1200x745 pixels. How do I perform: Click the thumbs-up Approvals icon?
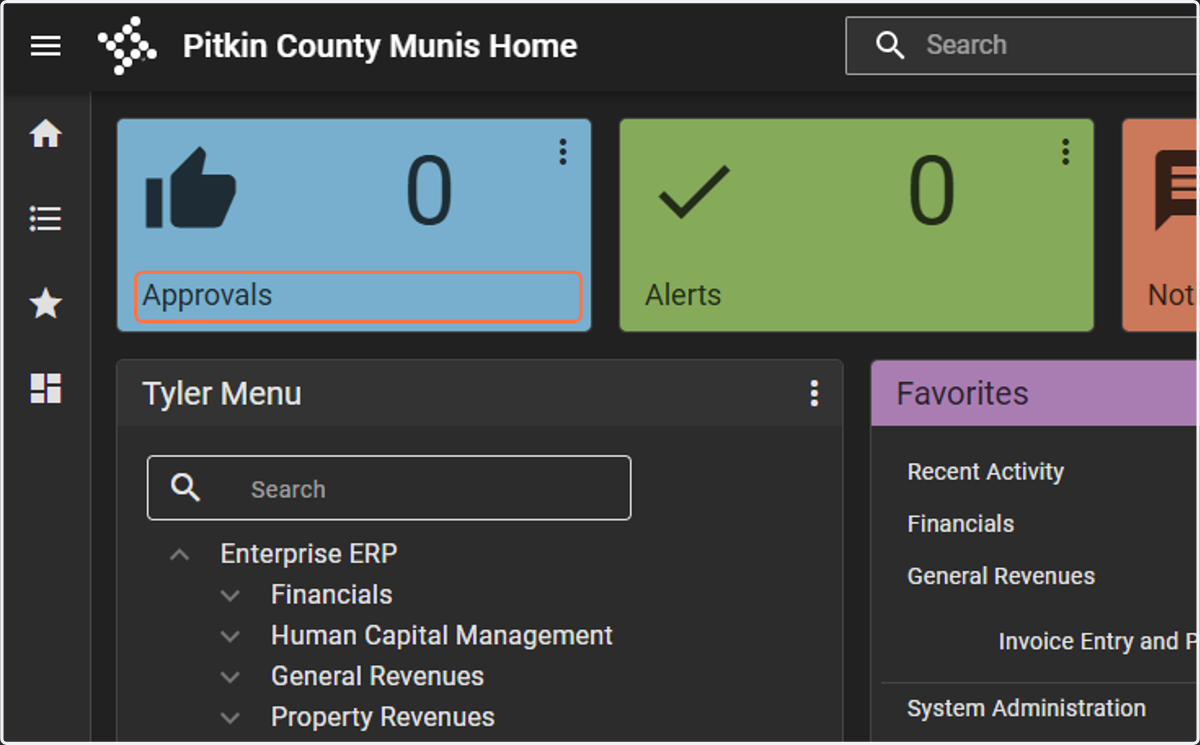click(x=191, y=188)
